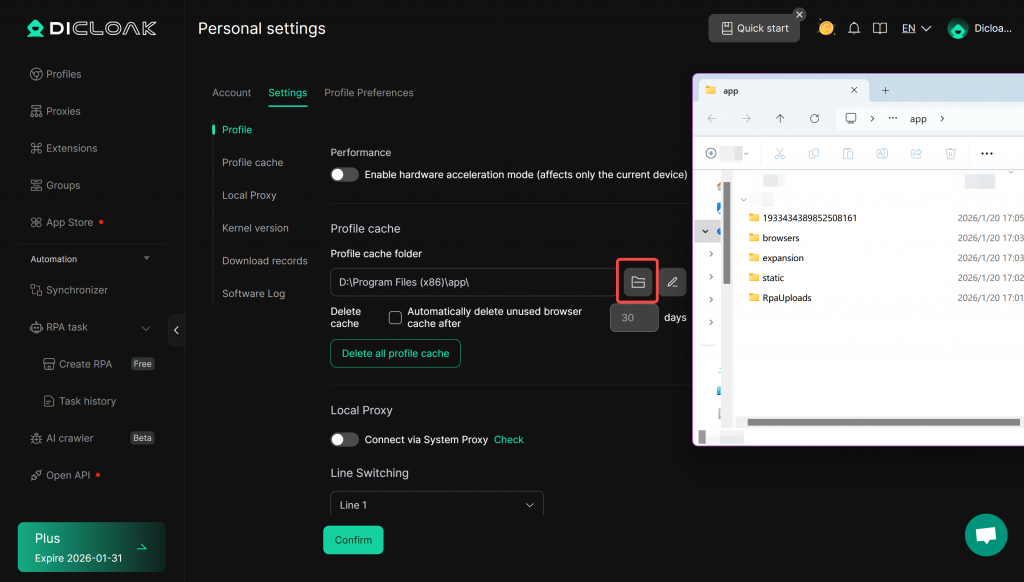Click the live chat support icon
The width and height of the screenshot is (1024, 582).
[985, 535]
